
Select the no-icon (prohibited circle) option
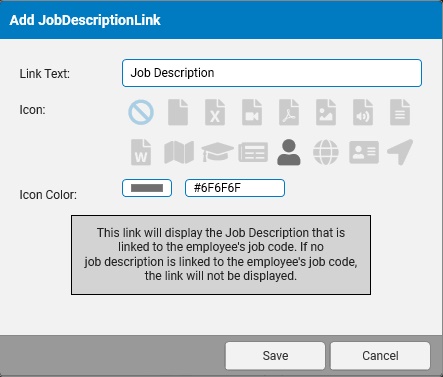click(x=141, y=112)
